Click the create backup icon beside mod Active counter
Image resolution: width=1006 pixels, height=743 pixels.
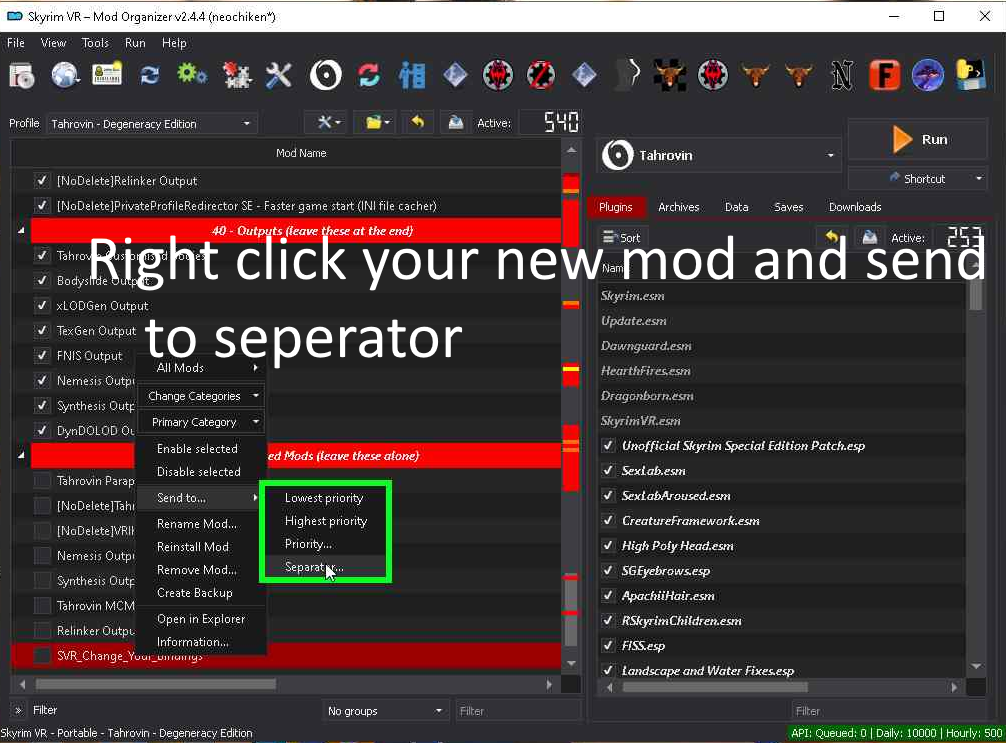tap(456, 122)
